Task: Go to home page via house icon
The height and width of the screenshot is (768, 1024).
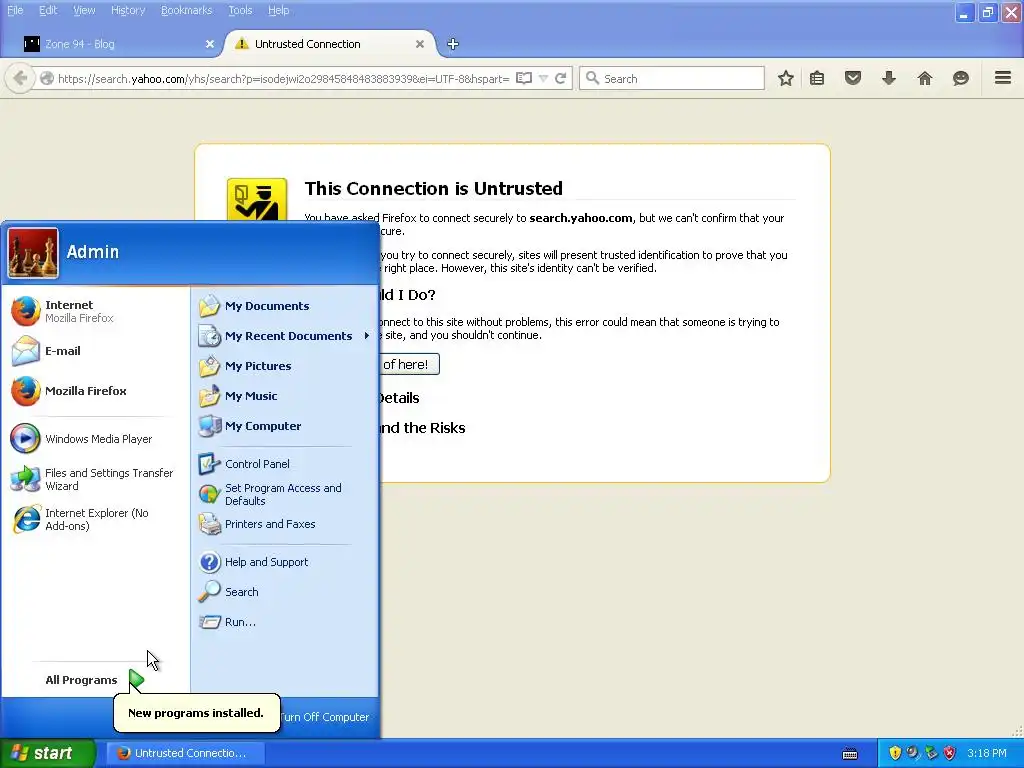Action: (925, 78)
